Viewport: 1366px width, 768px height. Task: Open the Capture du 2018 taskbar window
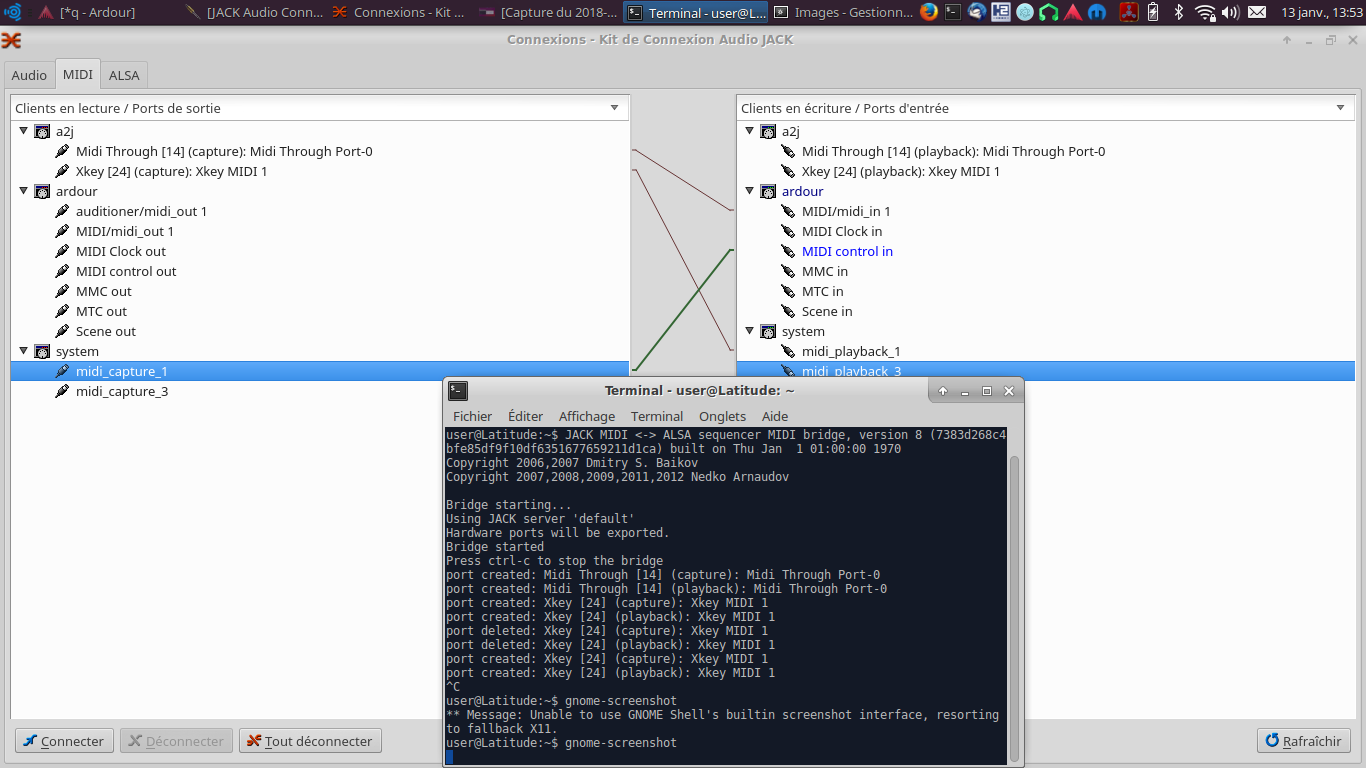coord(548,13)
